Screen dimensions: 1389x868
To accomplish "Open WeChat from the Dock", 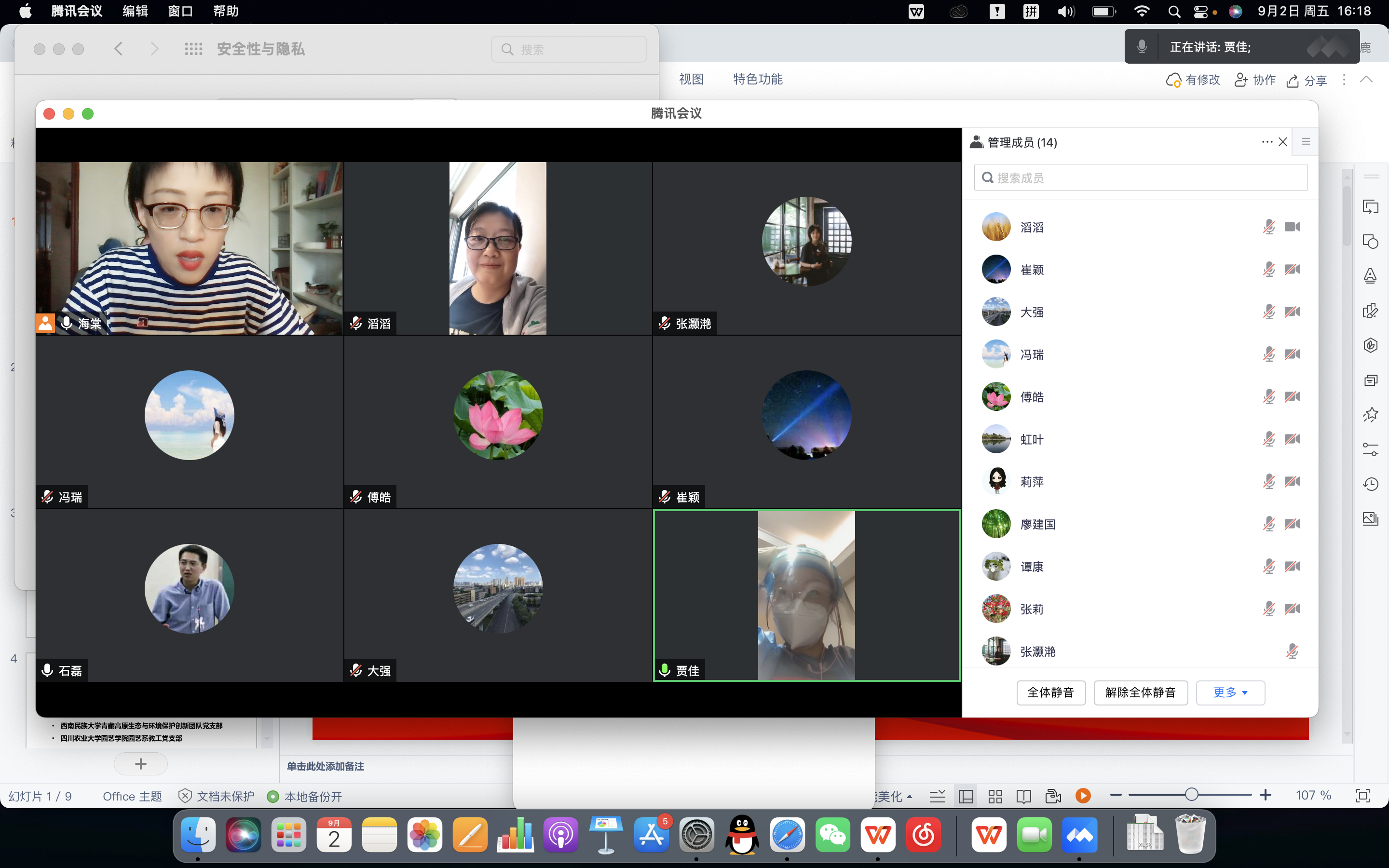I will click(833, 834).
